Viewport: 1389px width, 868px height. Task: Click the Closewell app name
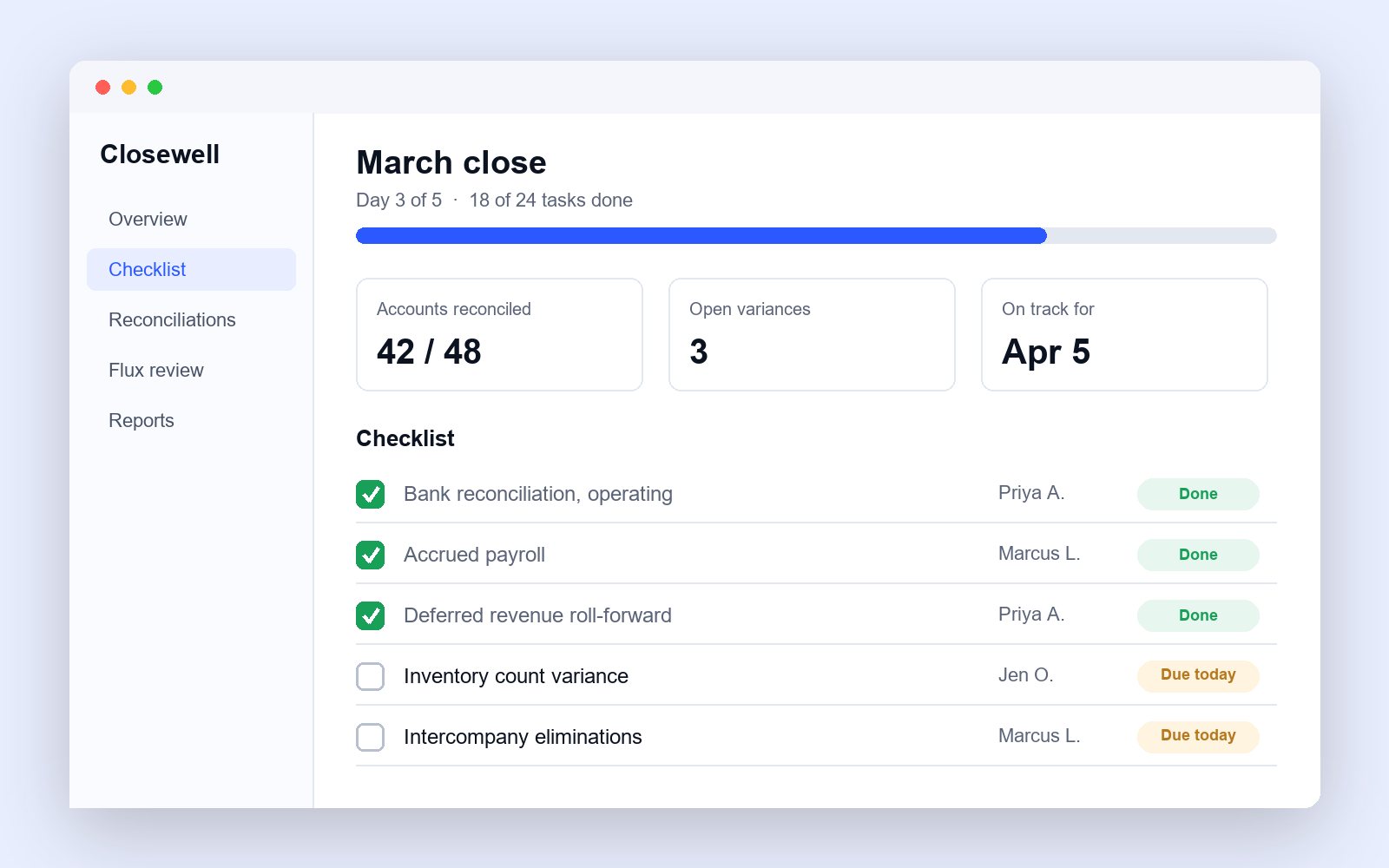(160, 154)
